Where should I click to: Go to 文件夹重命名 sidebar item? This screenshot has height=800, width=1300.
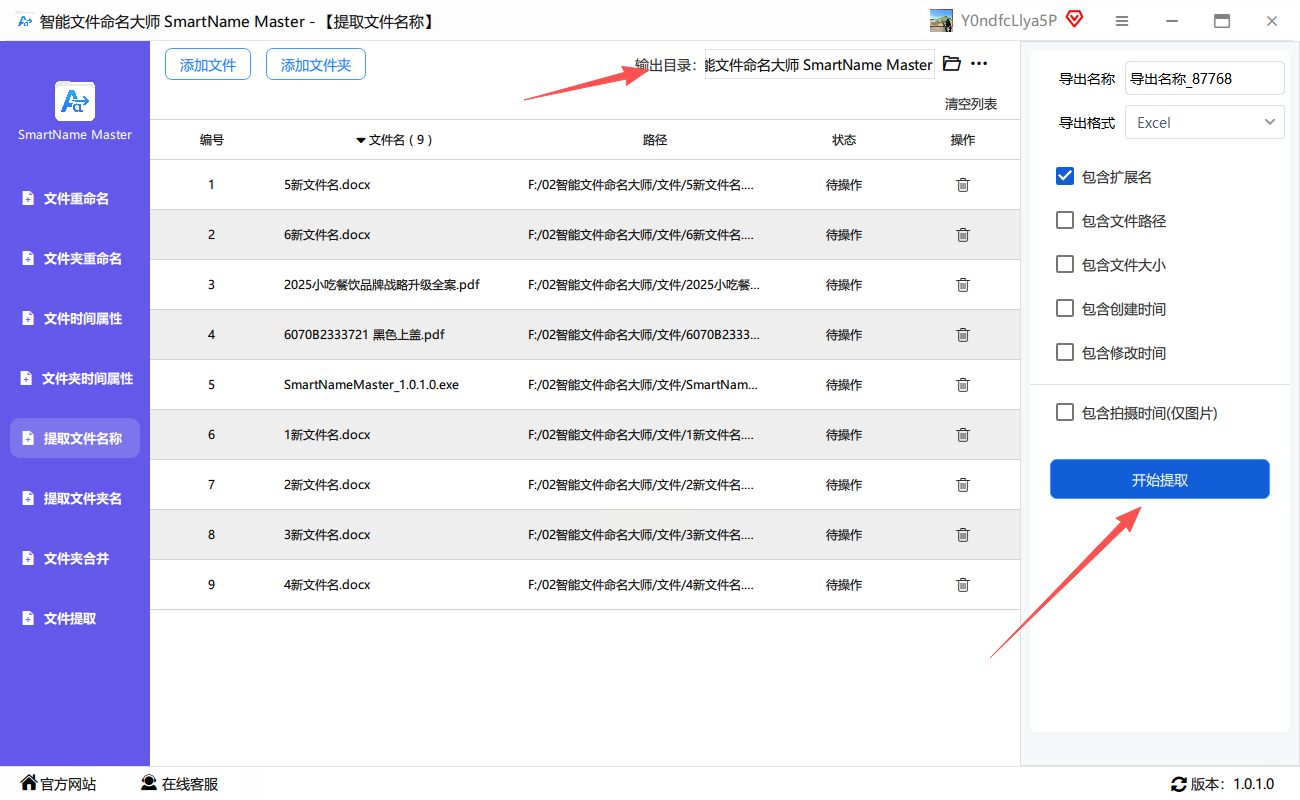click(x=75, y=259)
